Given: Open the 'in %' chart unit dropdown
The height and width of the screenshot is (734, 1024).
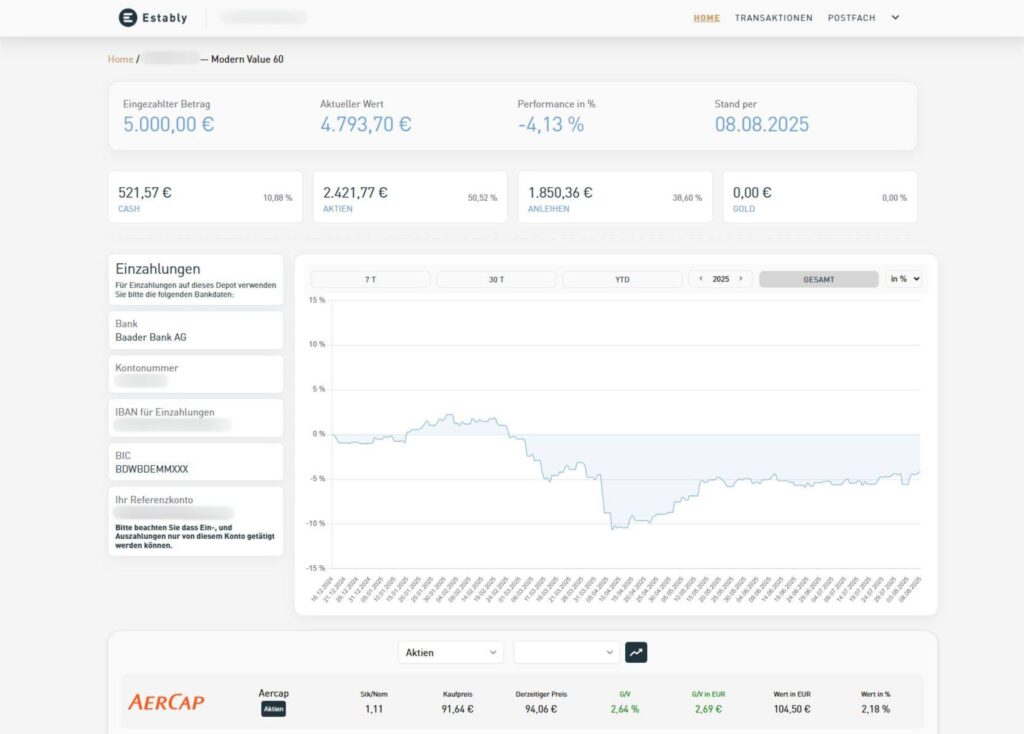Looking at the screenshot, I should click(904, 279).
